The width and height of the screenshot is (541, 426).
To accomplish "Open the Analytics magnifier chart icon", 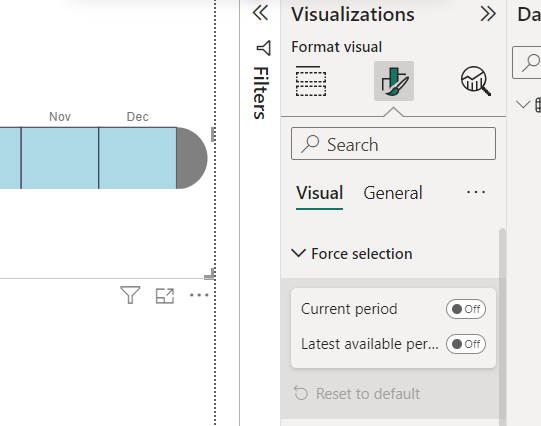I will pos(476,81).
